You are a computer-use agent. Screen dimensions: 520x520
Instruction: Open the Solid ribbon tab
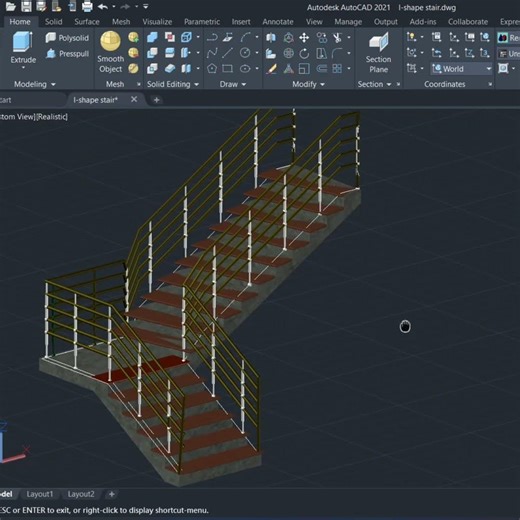(x=53, y=22)
